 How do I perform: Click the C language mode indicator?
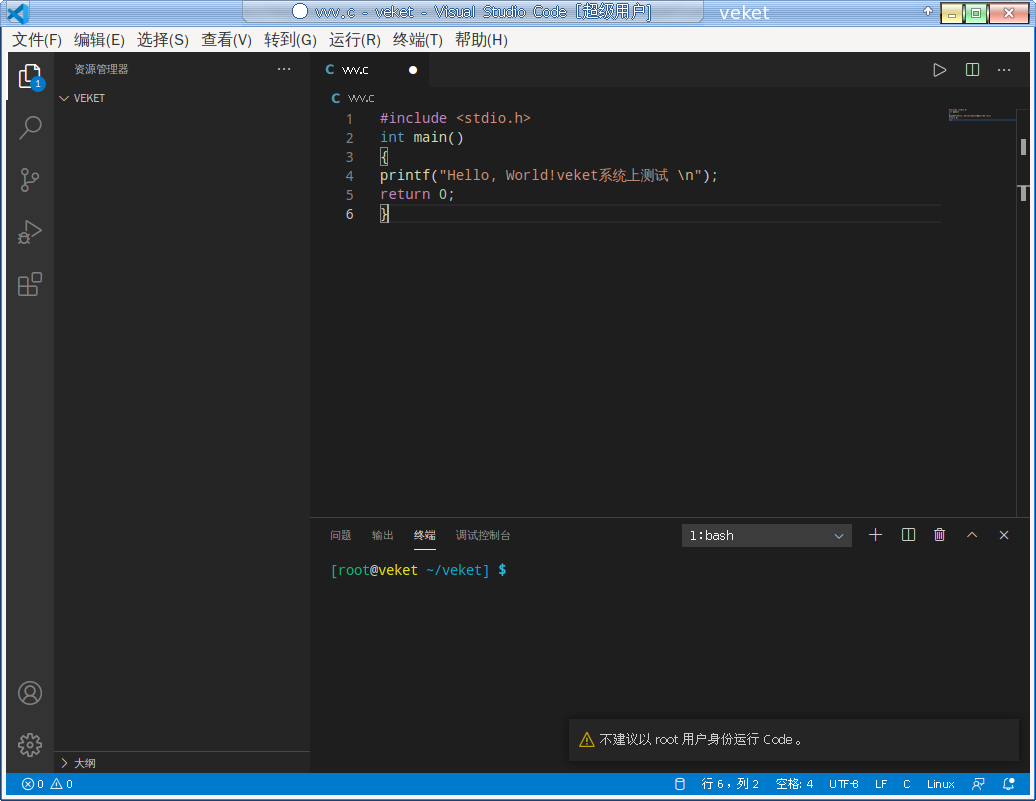tap(906, 784)
